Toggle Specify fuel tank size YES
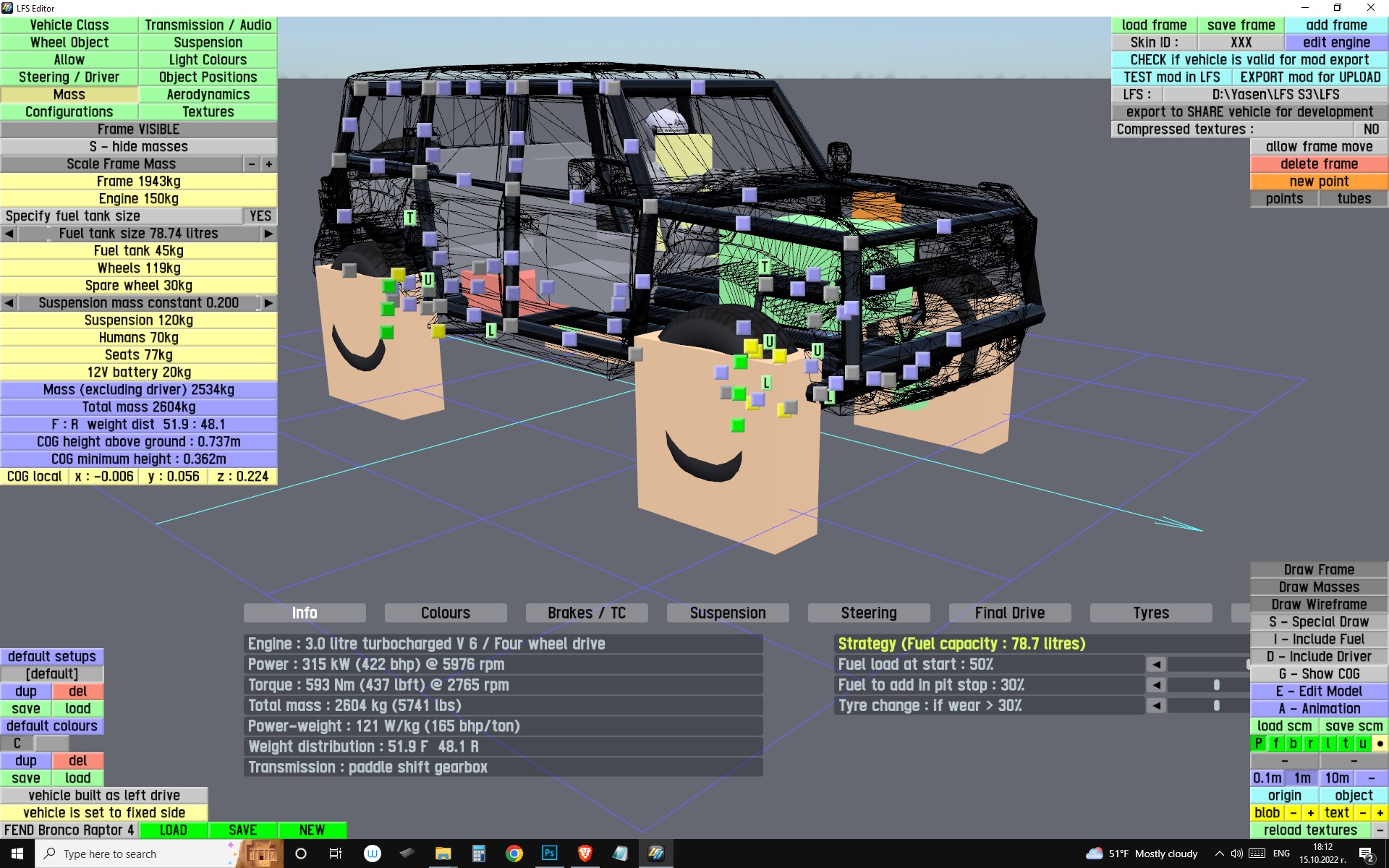This screenshot has width=1389, height=868. [x=260, y=216]
